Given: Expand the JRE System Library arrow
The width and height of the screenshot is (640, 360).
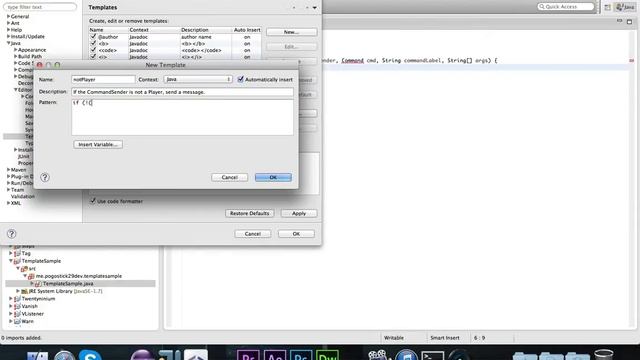Looking at the screenshot, I should pos(18,291).
